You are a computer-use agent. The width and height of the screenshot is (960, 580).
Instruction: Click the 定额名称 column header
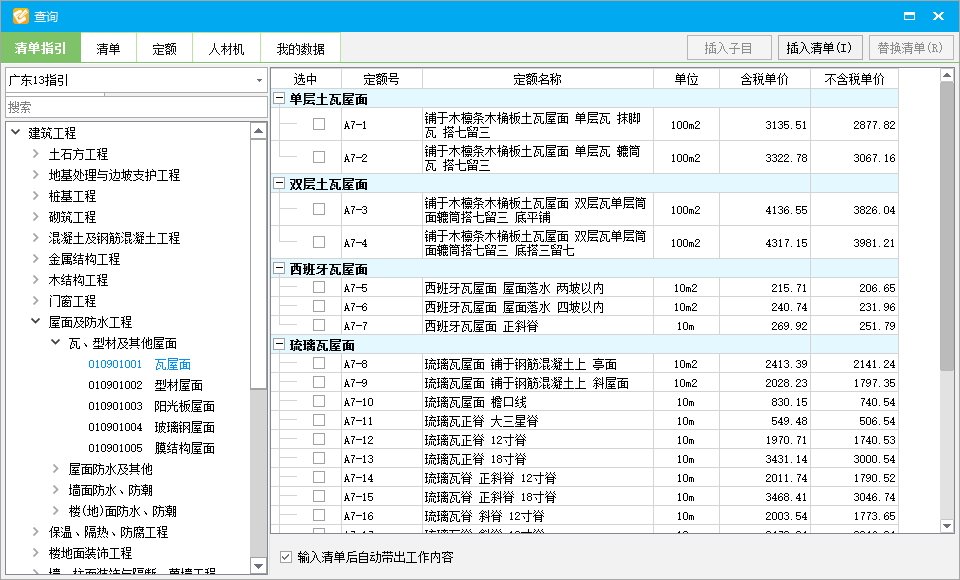point(538,79)
